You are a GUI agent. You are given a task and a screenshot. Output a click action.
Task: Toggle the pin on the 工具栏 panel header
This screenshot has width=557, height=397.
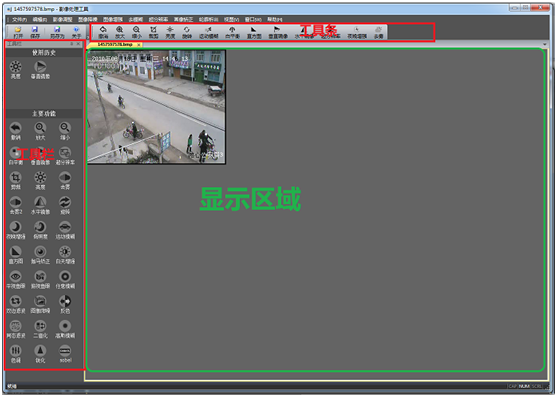(x=71, y=44)
